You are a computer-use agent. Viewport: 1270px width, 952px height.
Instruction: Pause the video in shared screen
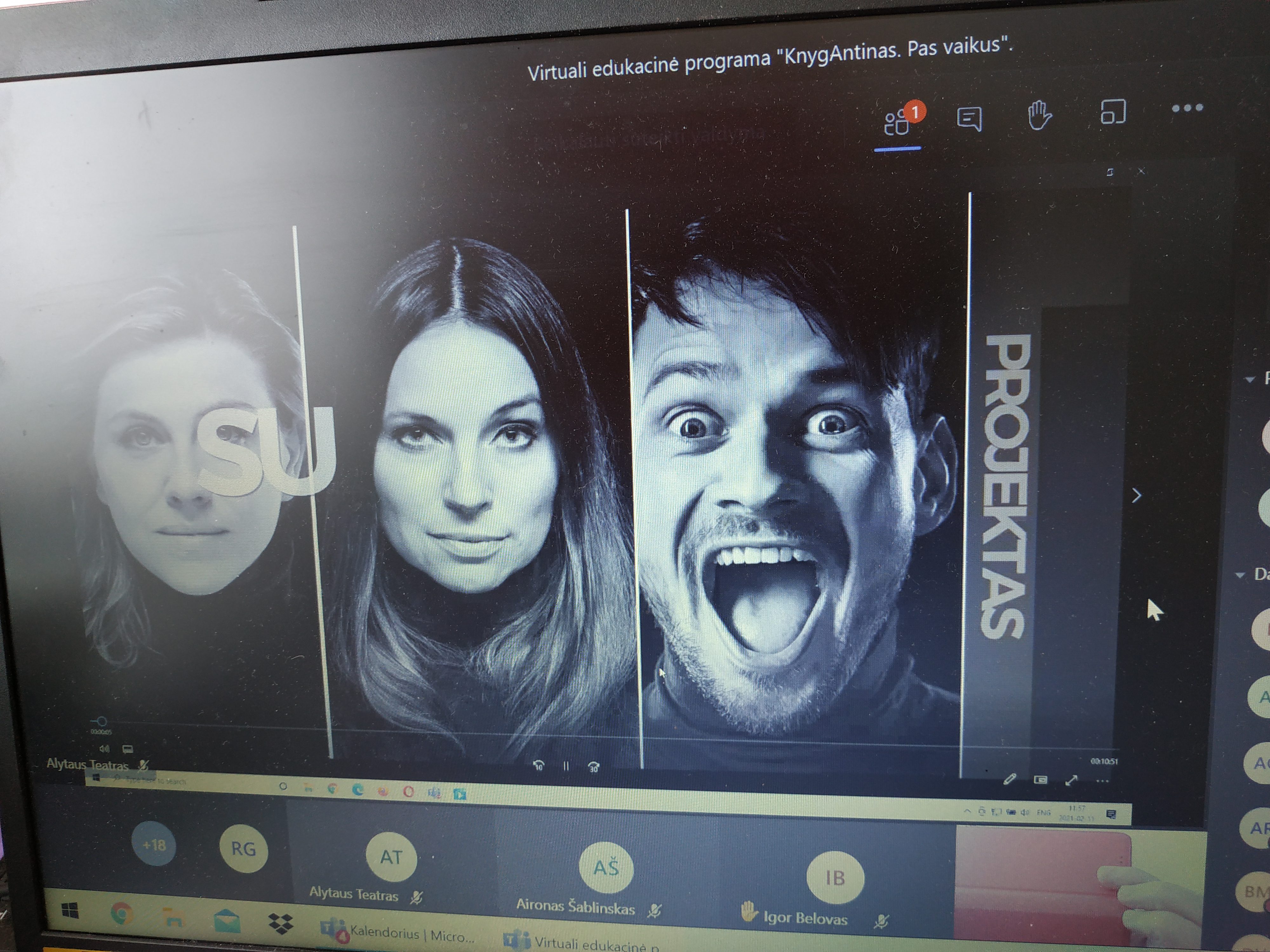[566, 766]
